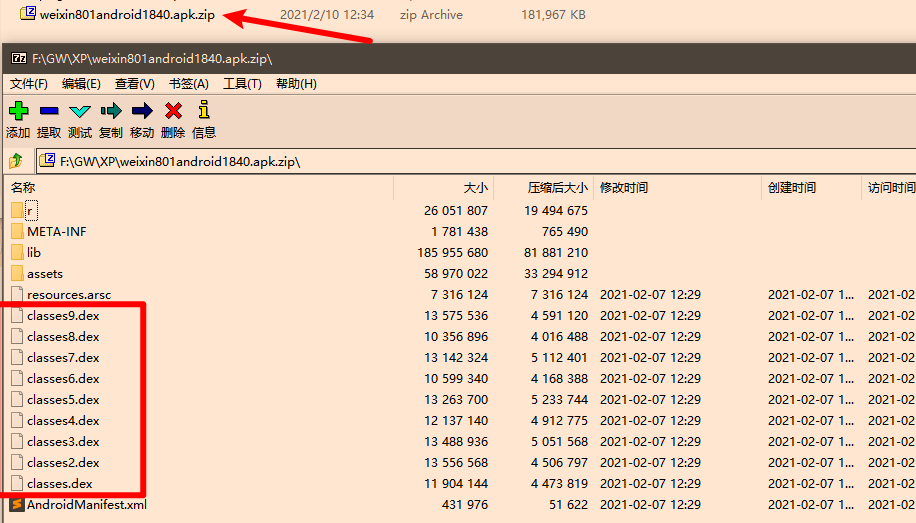
Task: Select the assets folder name
Action: tap(45, 273)
